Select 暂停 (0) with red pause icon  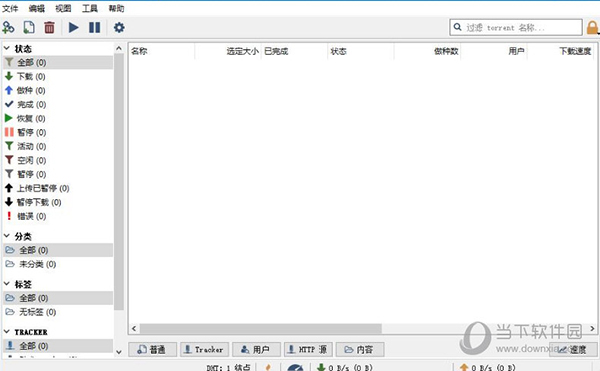click(58, 132)
